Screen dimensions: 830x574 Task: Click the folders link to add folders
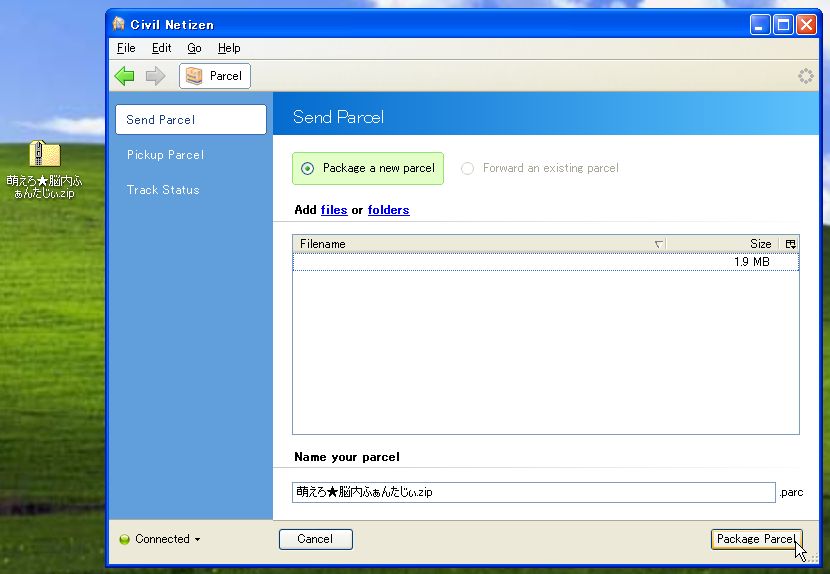coord(389,210)
